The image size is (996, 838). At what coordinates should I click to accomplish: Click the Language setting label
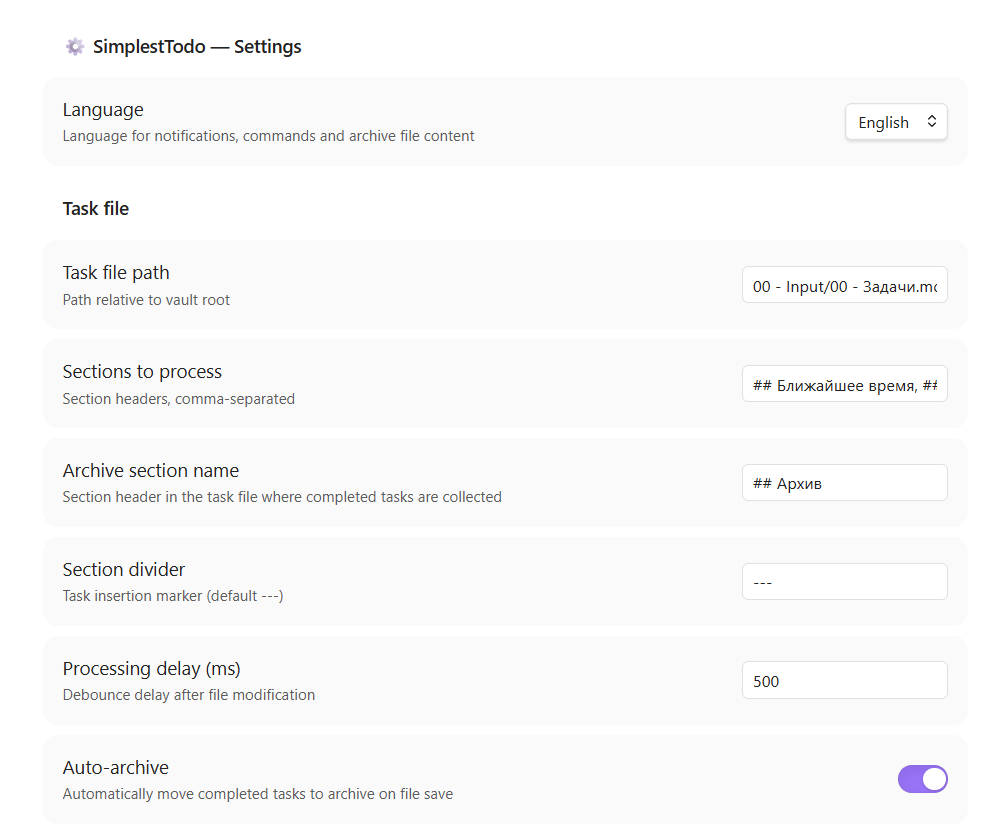(103, 110)
